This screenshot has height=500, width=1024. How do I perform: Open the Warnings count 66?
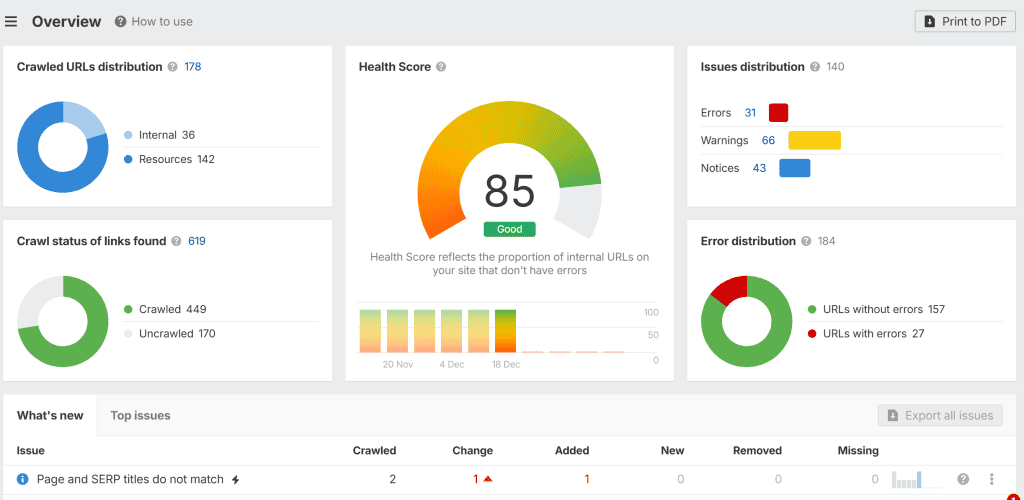(768, 140)
